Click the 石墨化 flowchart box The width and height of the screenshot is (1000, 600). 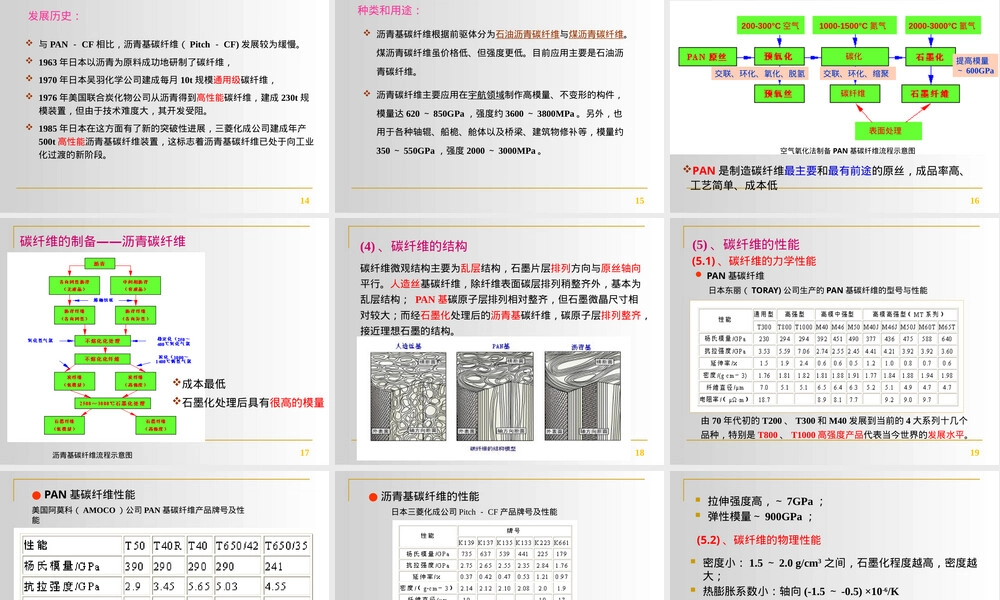point(930,57)
